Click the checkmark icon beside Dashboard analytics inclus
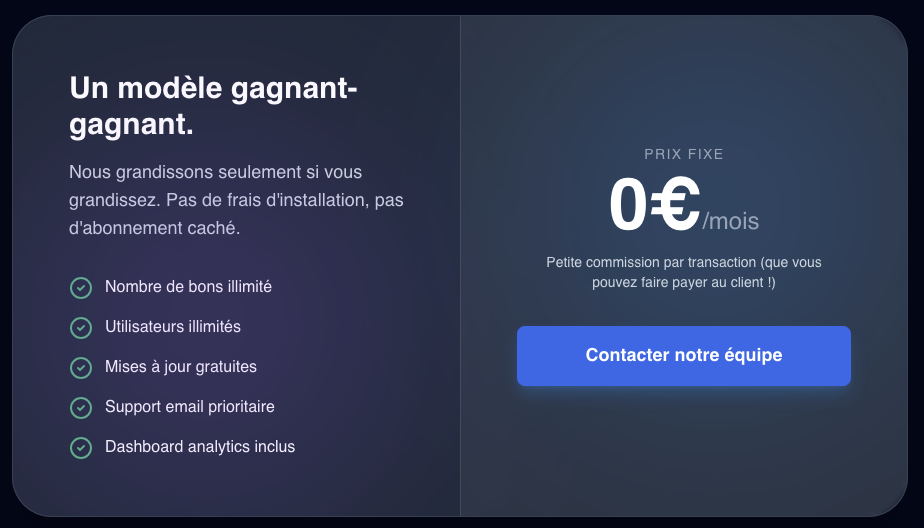The image size is (924, 528). coord(81,448)
